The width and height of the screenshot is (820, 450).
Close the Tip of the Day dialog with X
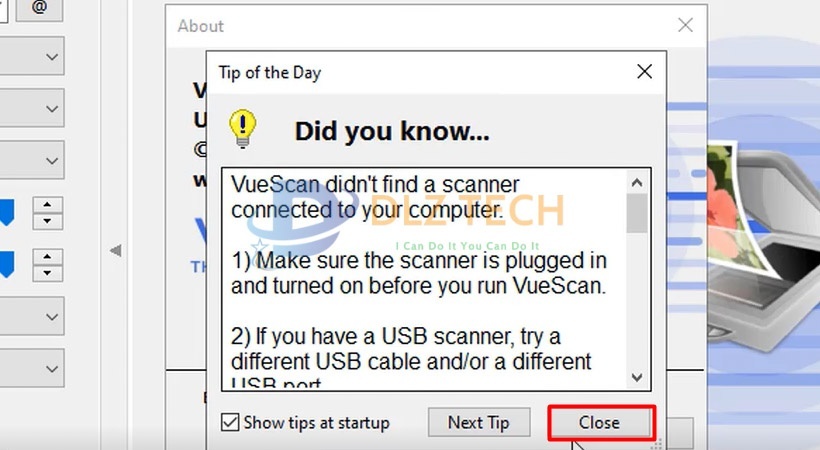click(644, 72)
